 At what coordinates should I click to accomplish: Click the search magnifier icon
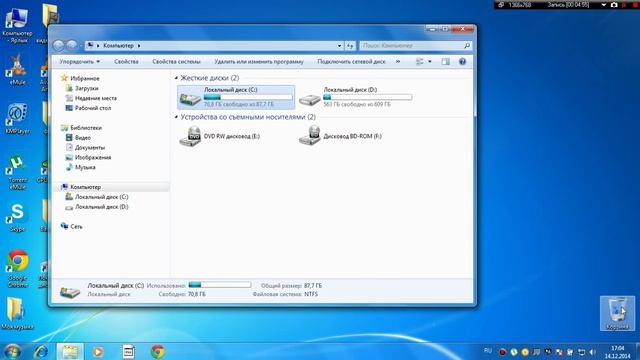(x=467, y=46)
